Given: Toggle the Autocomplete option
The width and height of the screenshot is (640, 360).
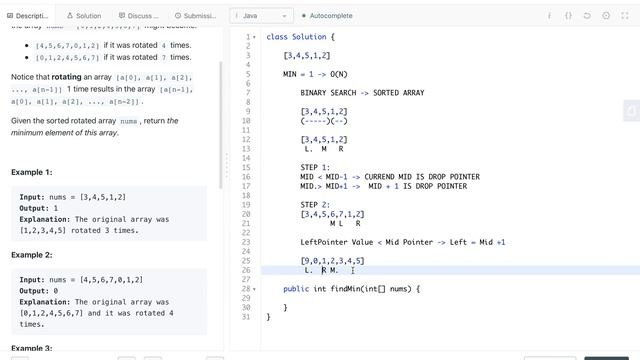Looking at the screenshot, I should tap(327, 16).
